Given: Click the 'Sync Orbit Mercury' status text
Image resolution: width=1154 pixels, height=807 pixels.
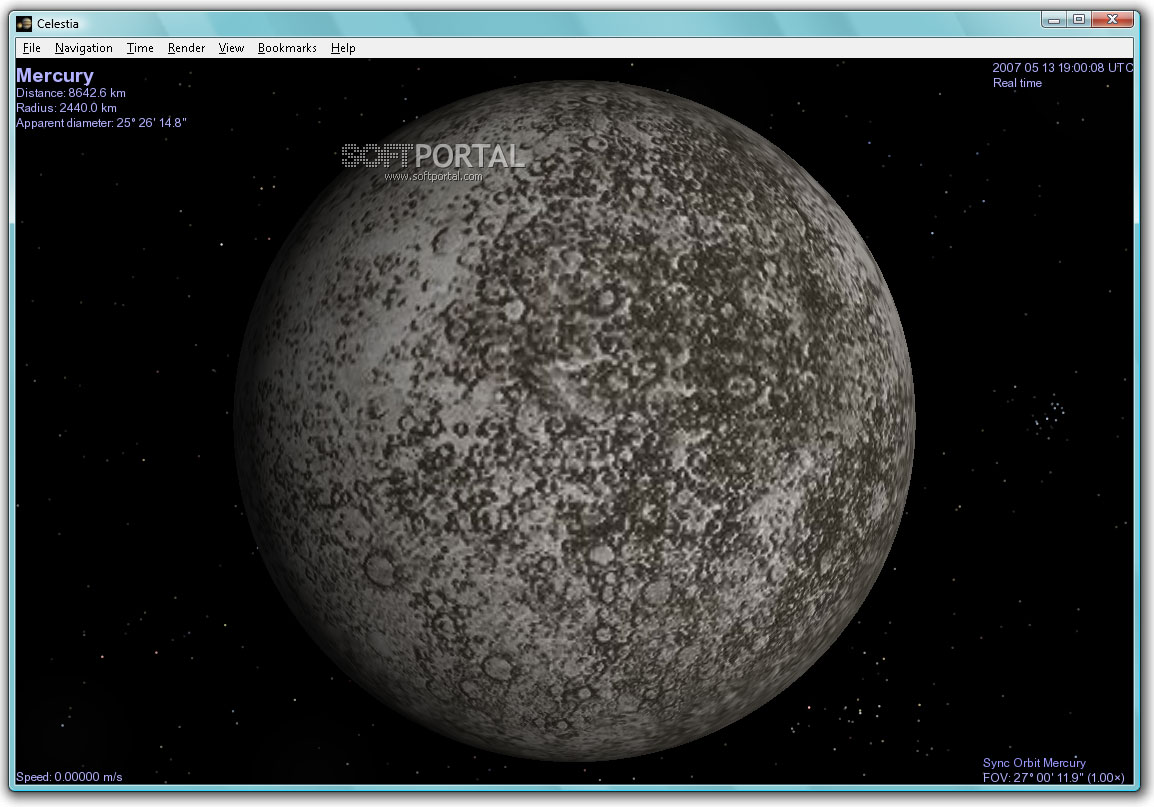Looking at the screenshot, I should [1034, 763].
